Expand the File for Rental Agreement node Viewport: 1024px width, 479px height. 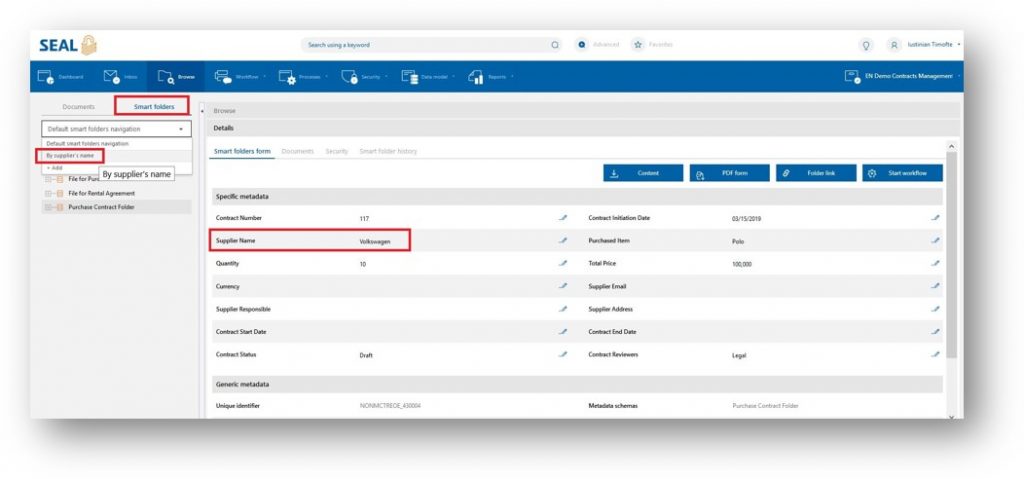coord(47,193)
